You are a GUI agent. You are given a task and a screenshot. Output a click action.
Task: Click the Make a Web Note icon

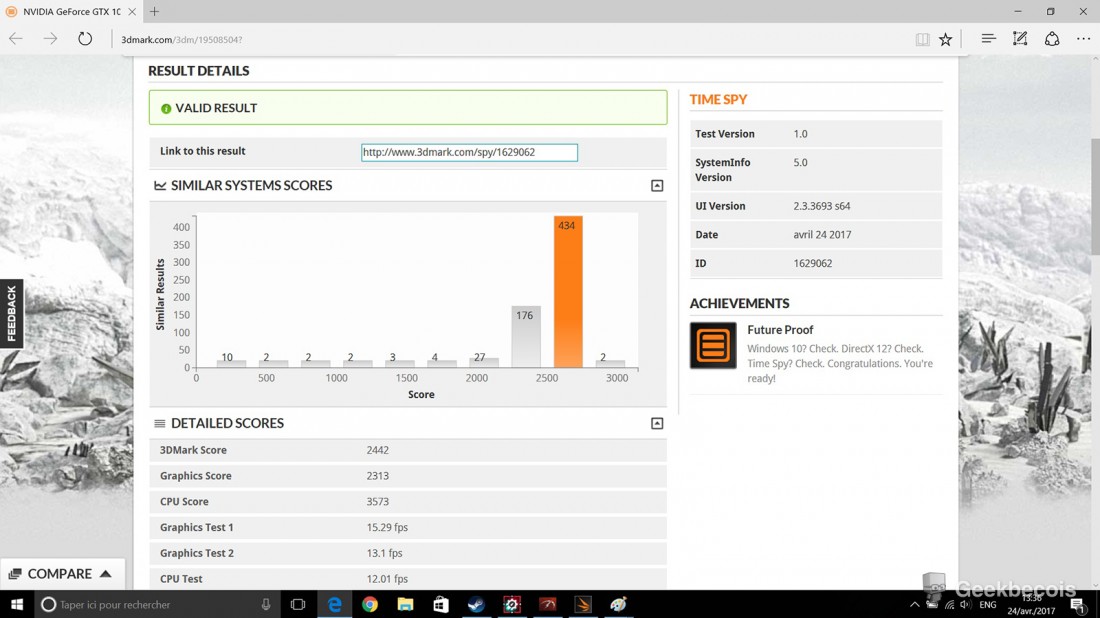pos(1020,39)
